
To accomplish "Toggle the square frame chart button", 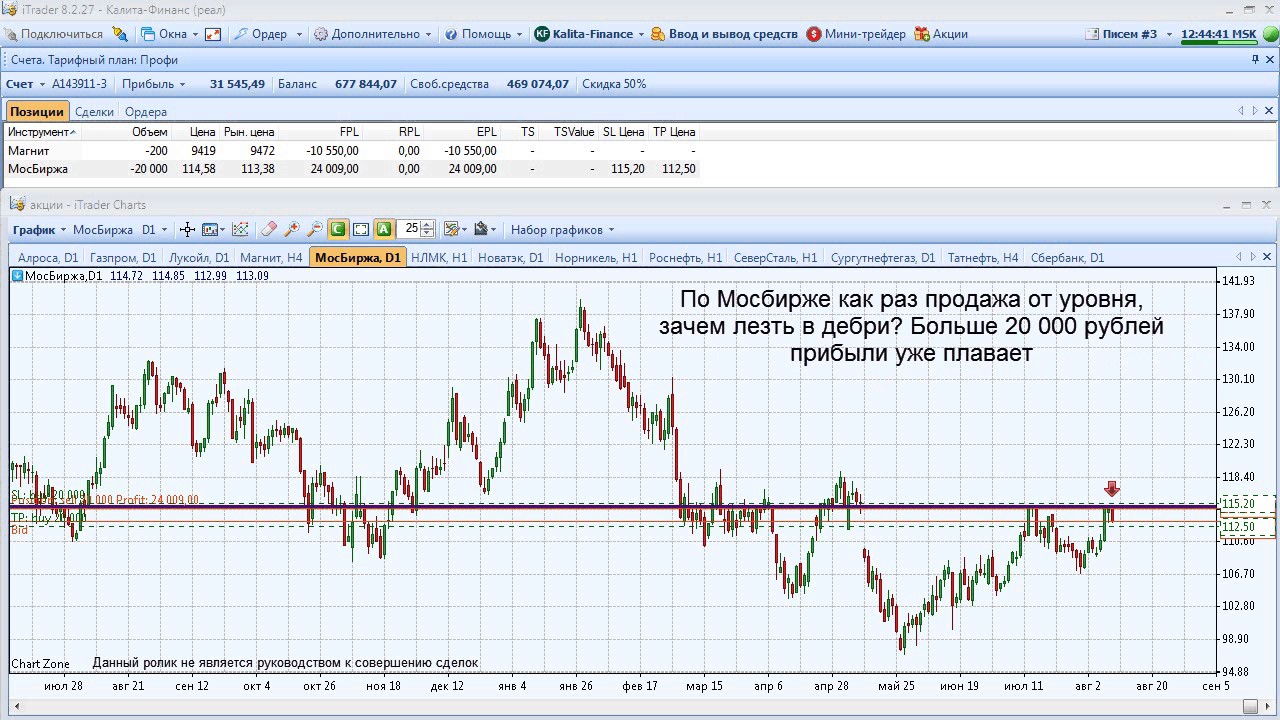I will [361, 230].
